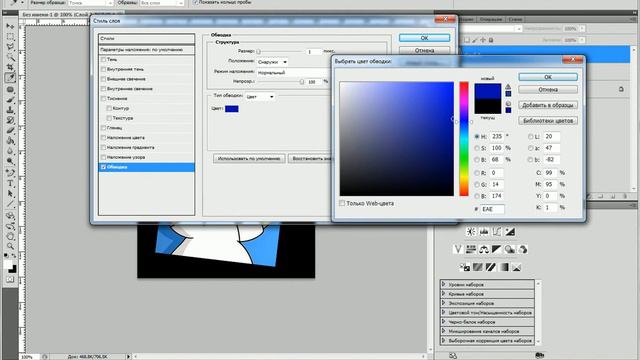Open the Размер образца dropdown

click(91, 3)
